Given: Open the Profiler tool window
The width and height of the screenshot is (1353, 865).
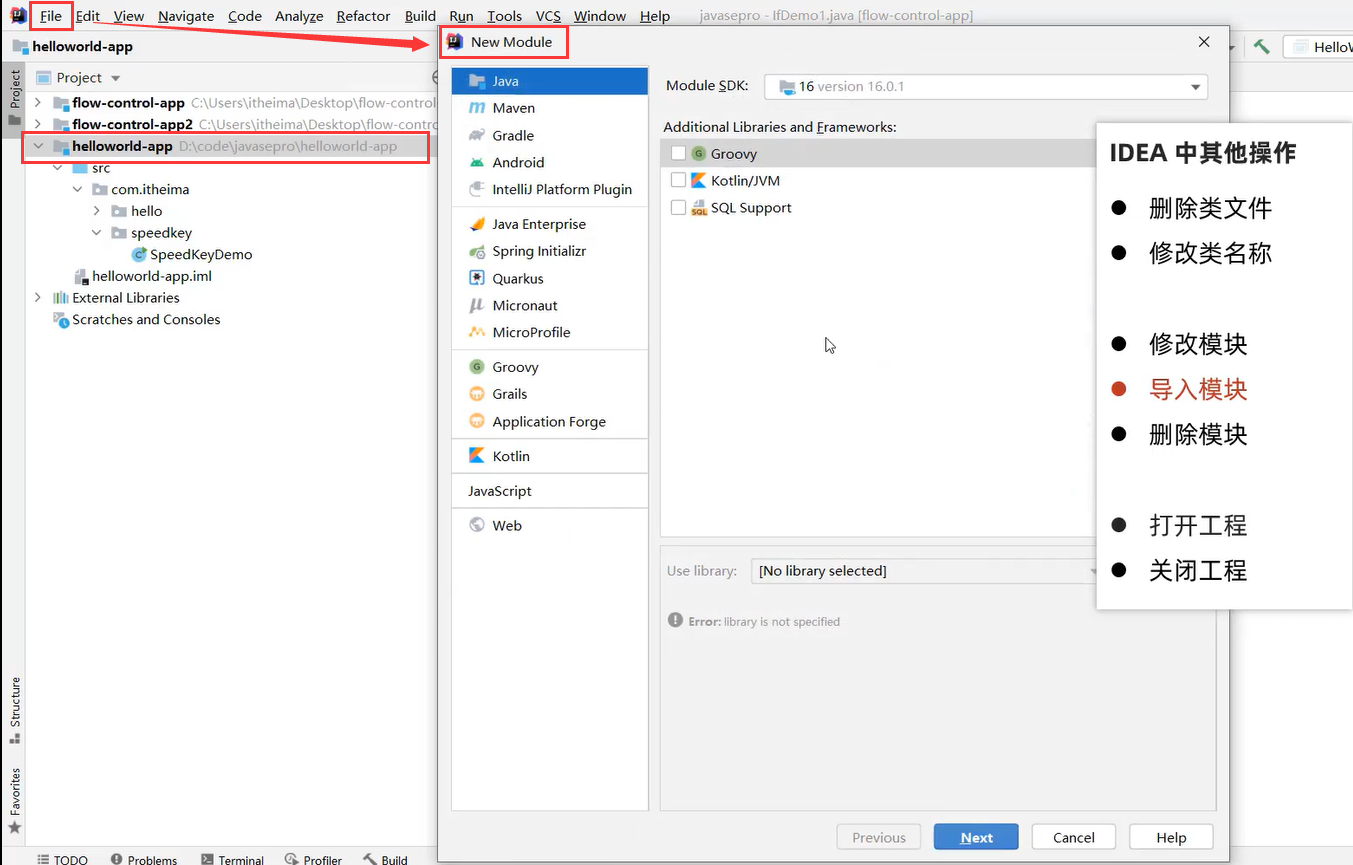Looking at the screenshot, I should tap(313, 859).
